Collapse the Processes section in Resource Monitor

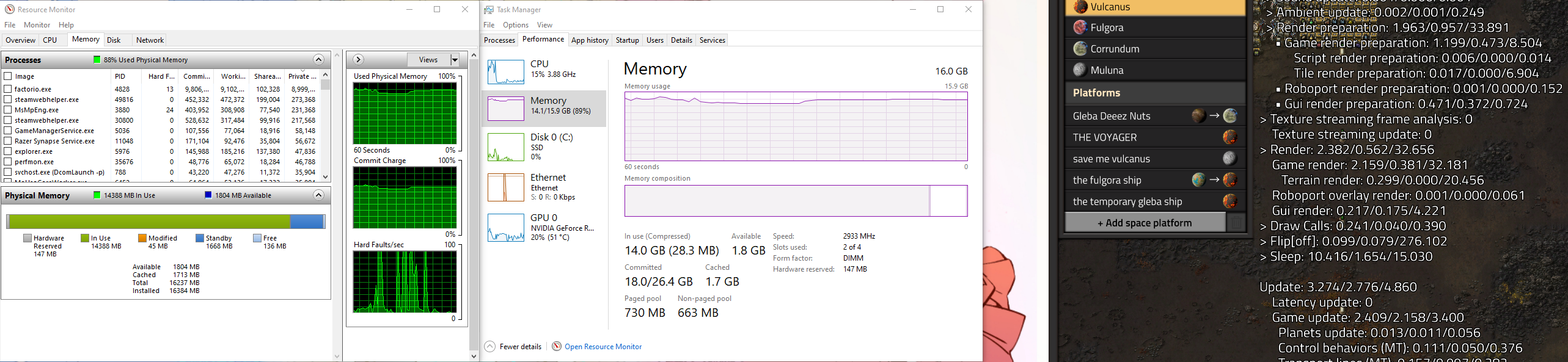coord(318,59)
